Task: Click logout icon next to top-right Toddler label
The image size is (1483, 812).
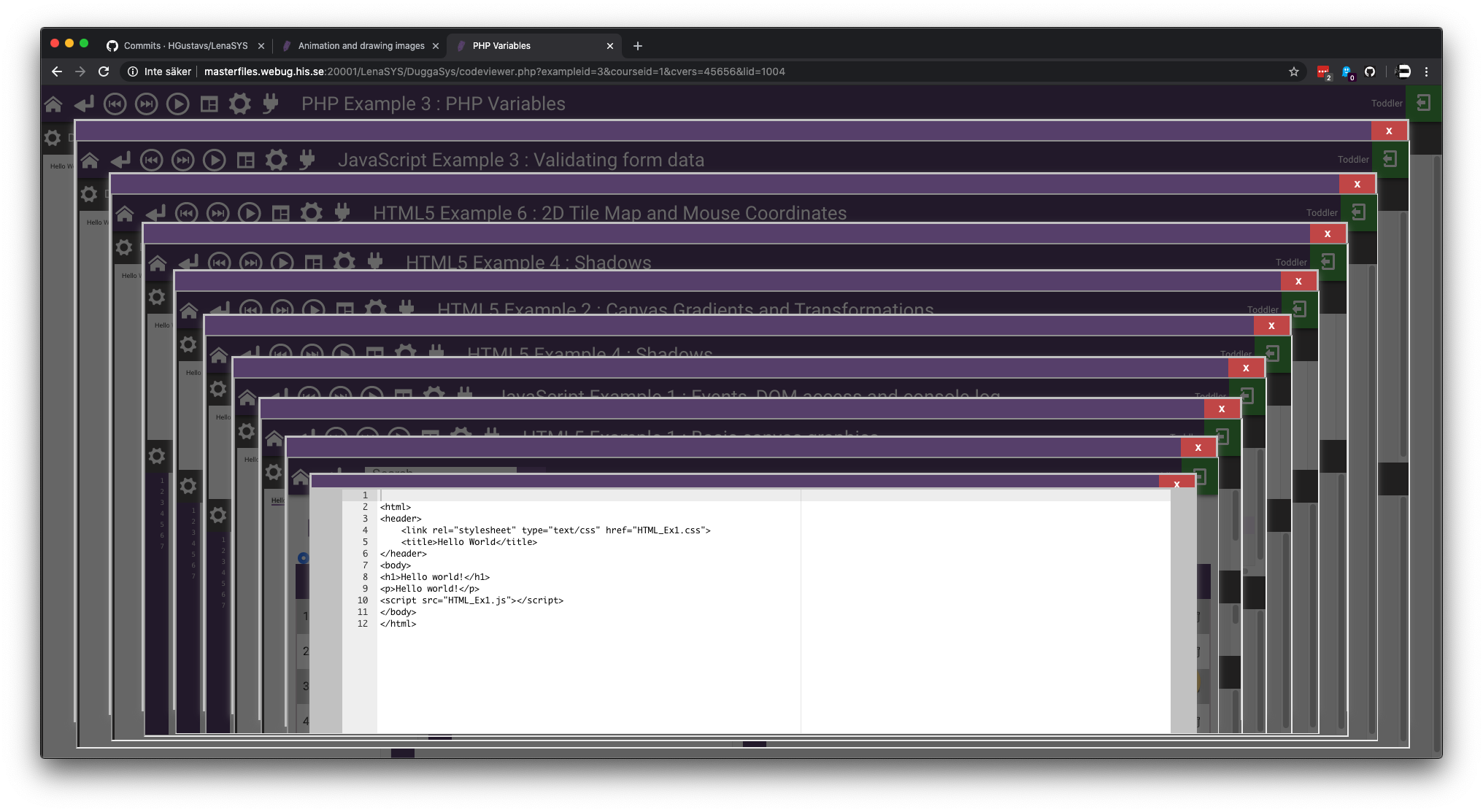Action: (1423, 104)
